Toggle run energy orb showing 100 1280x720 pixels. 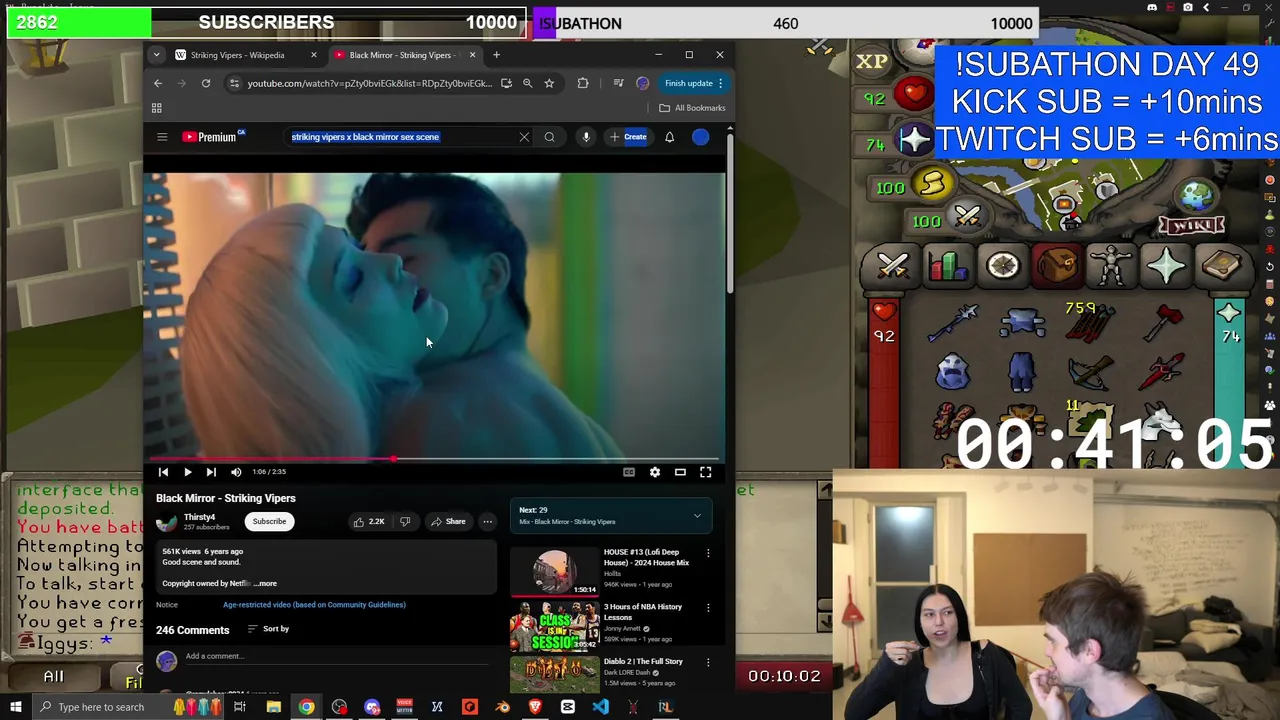932,185
